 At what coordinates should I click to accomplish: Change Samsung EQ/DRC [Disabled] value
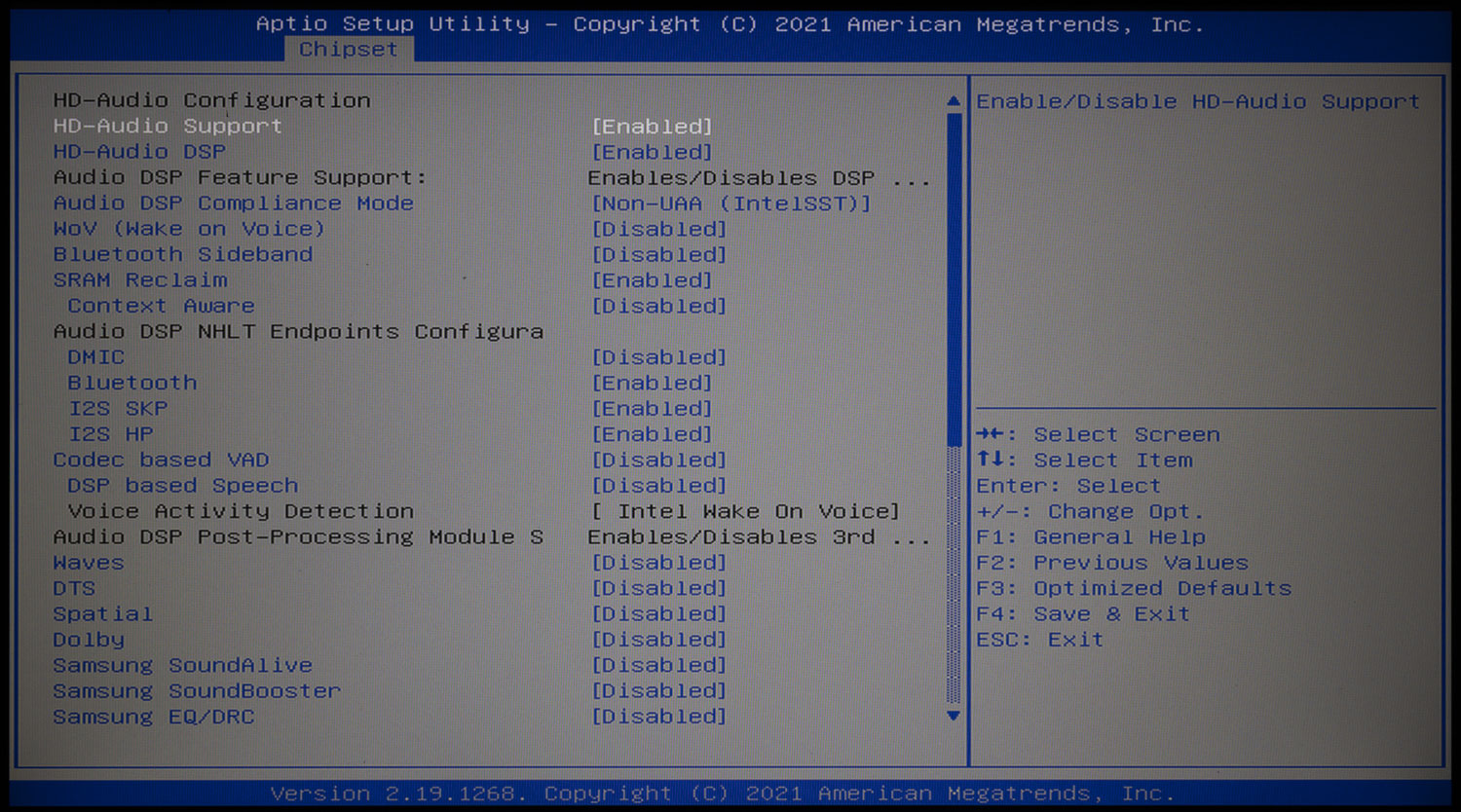[659, 717]
